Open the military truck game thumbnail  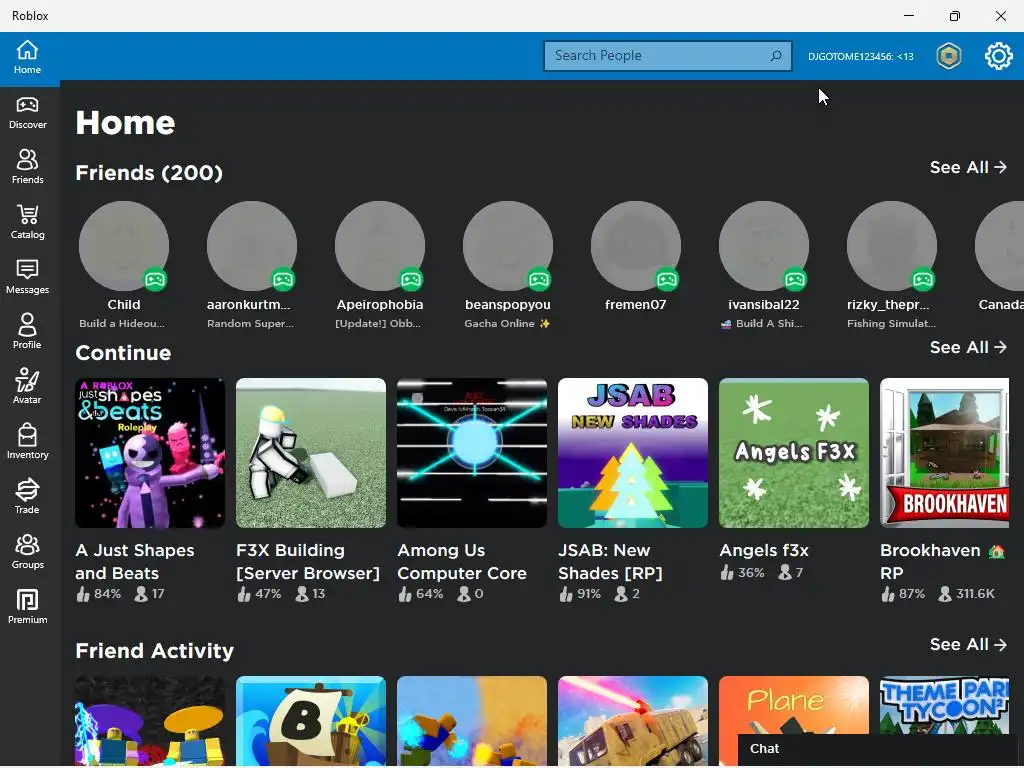click(x=633, y=721)
